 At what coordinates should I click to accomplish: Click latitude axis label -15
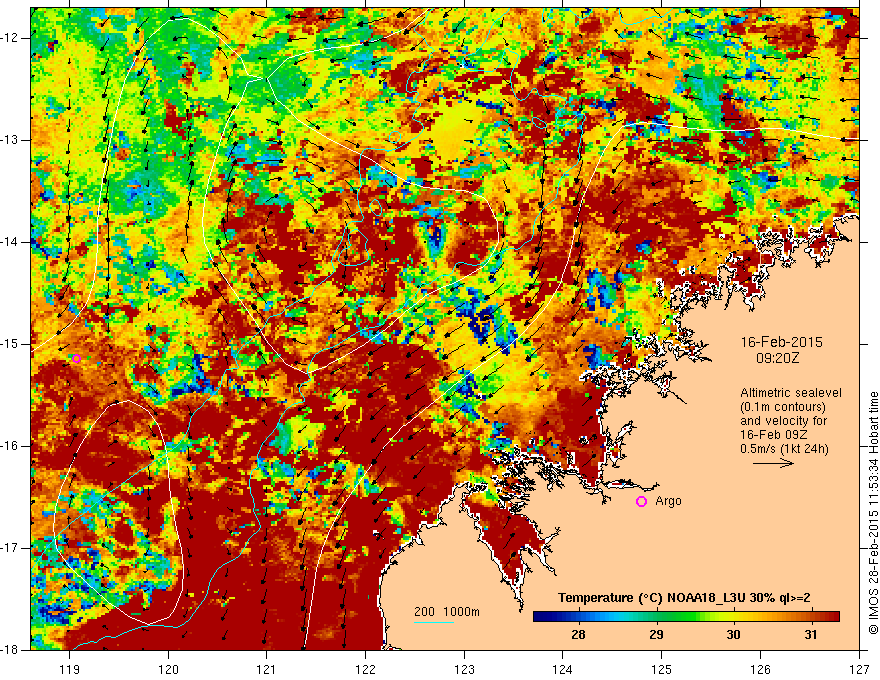point(11,344)
